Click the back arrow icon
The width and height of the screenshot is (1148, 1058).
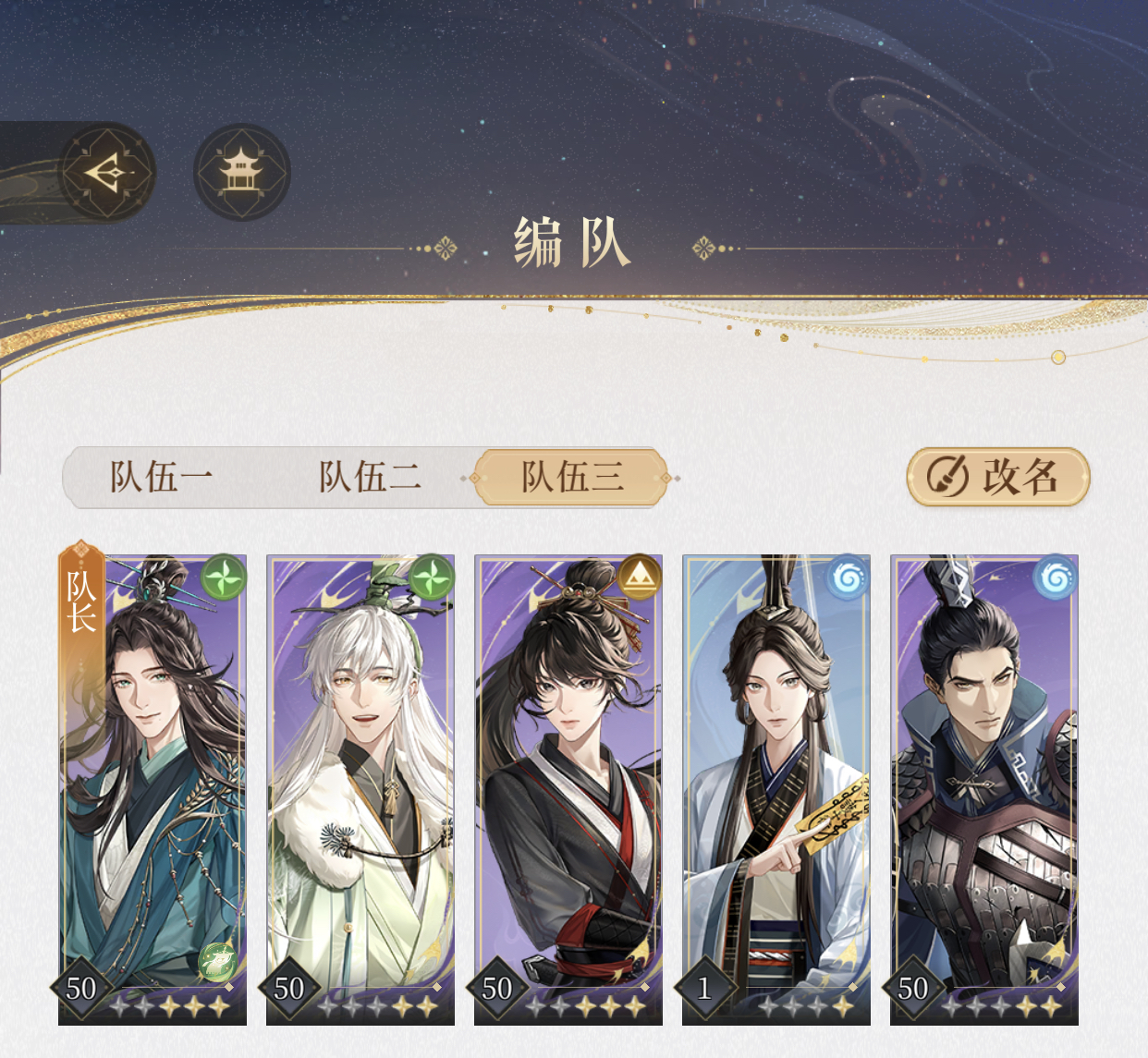coord(108,173)
